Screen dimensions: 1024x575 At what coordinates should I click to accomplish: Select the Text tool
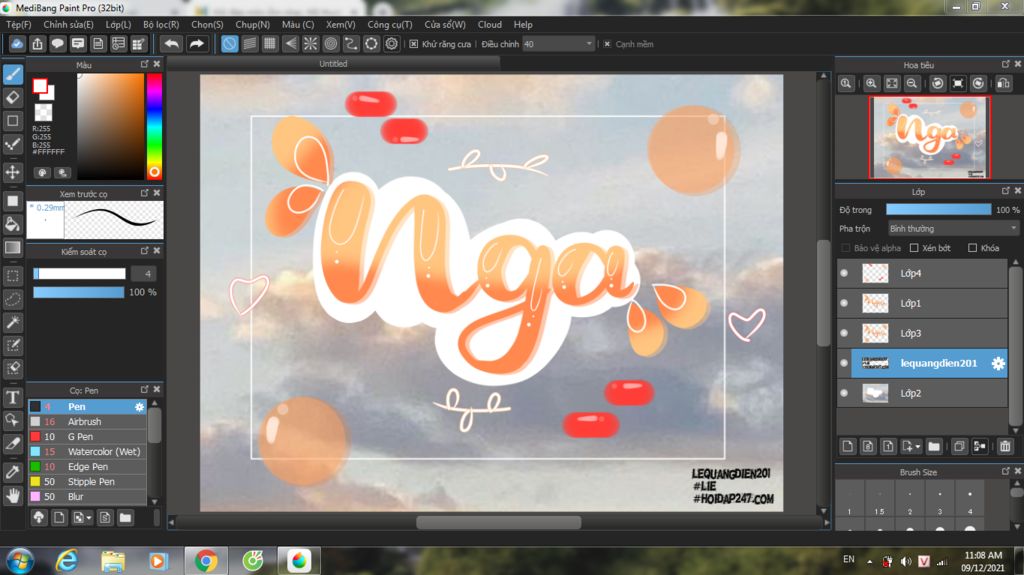click(12, 397)
